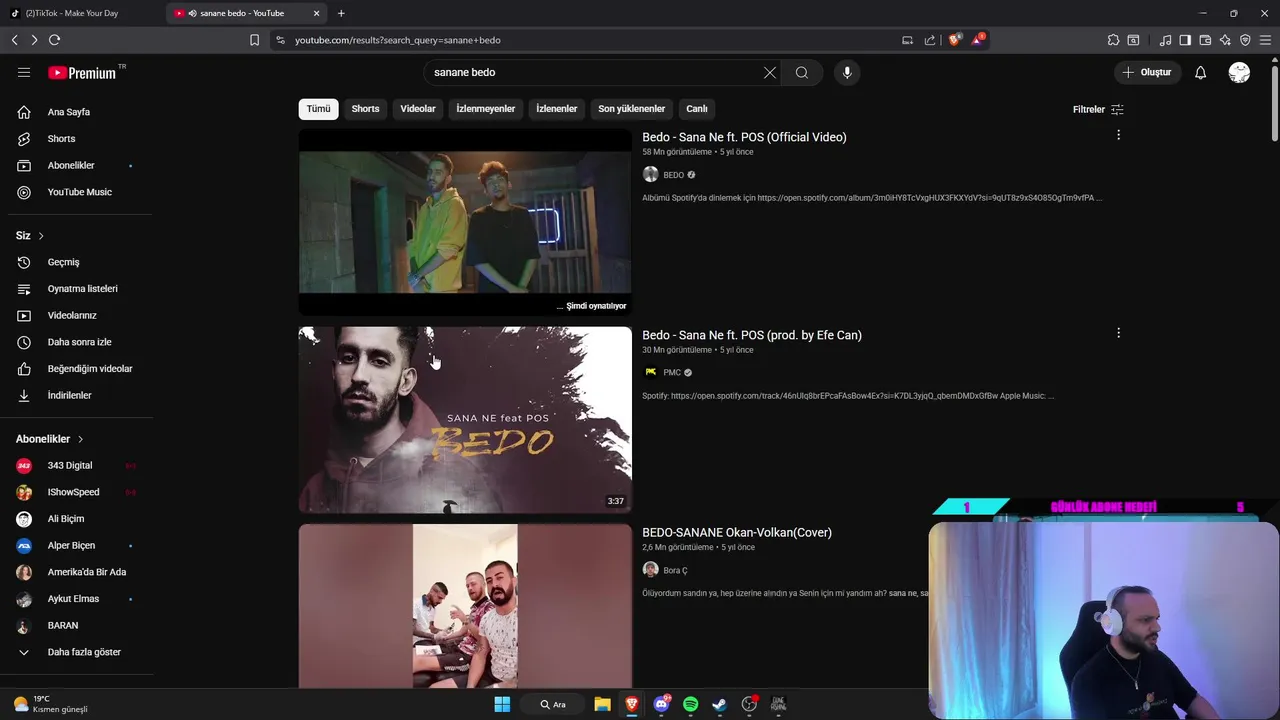This screenshot has width=1280, height=720.
Task: Select the Shorts filter chip
Action: [x=365, y=109]
